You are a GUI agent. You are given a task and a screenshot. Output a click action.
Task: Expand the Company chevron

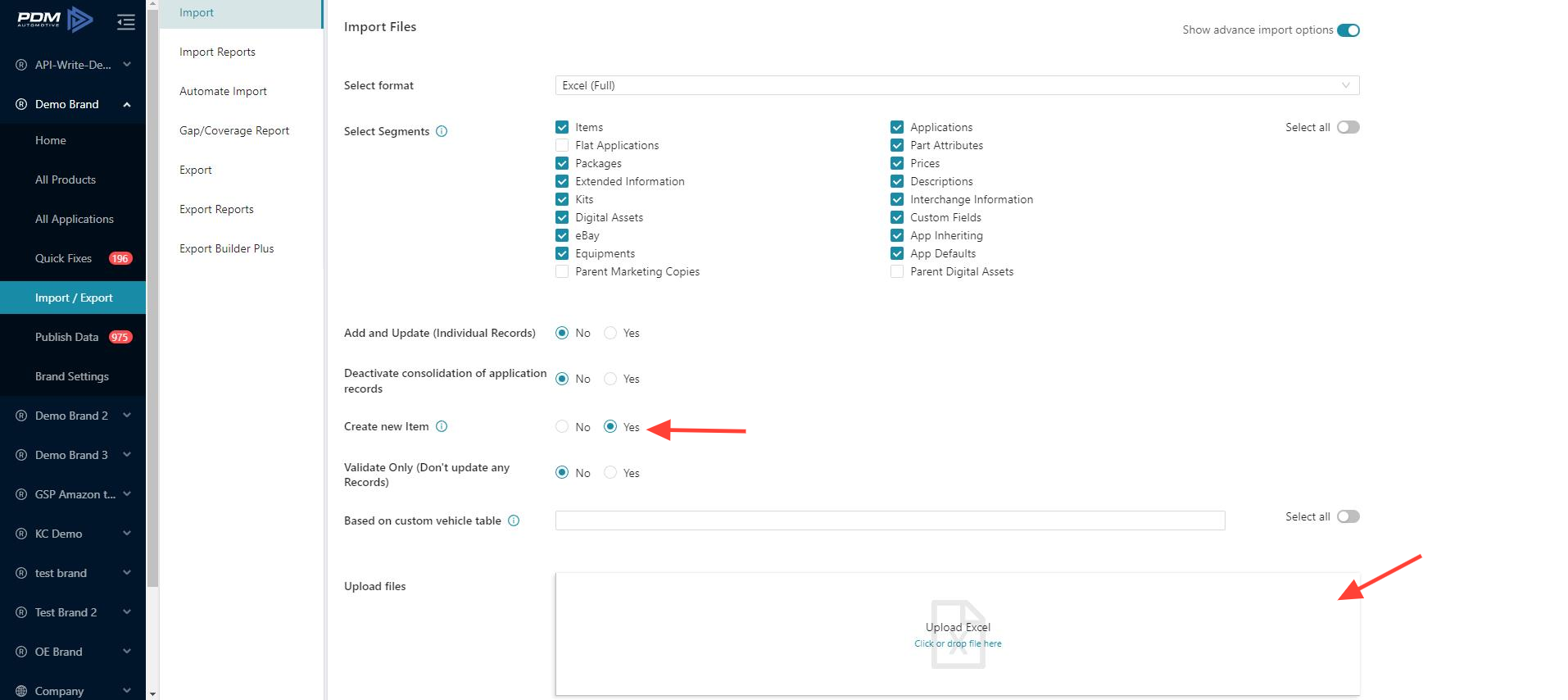(127, 691)
